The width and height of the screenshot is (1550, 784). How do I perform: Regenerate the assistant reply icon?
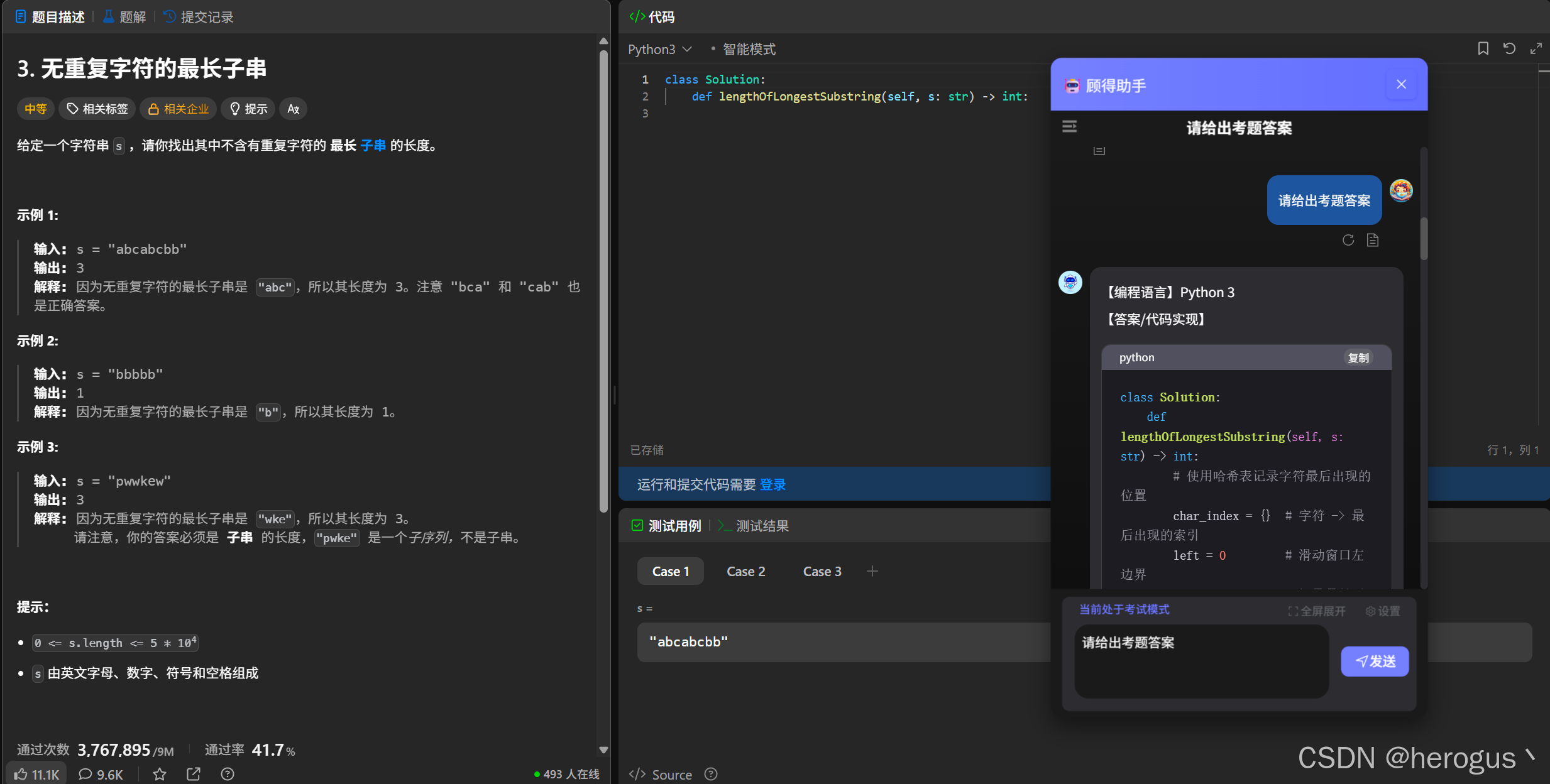pos(1348,240)
